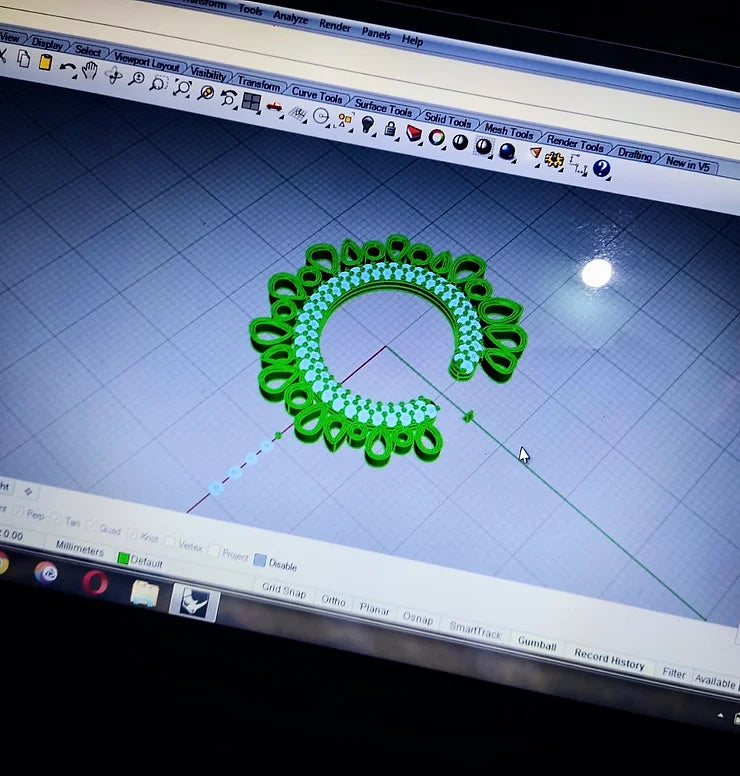Click Filter in status bar
Screen dimensions: 740x776
(x=674, y=674)
